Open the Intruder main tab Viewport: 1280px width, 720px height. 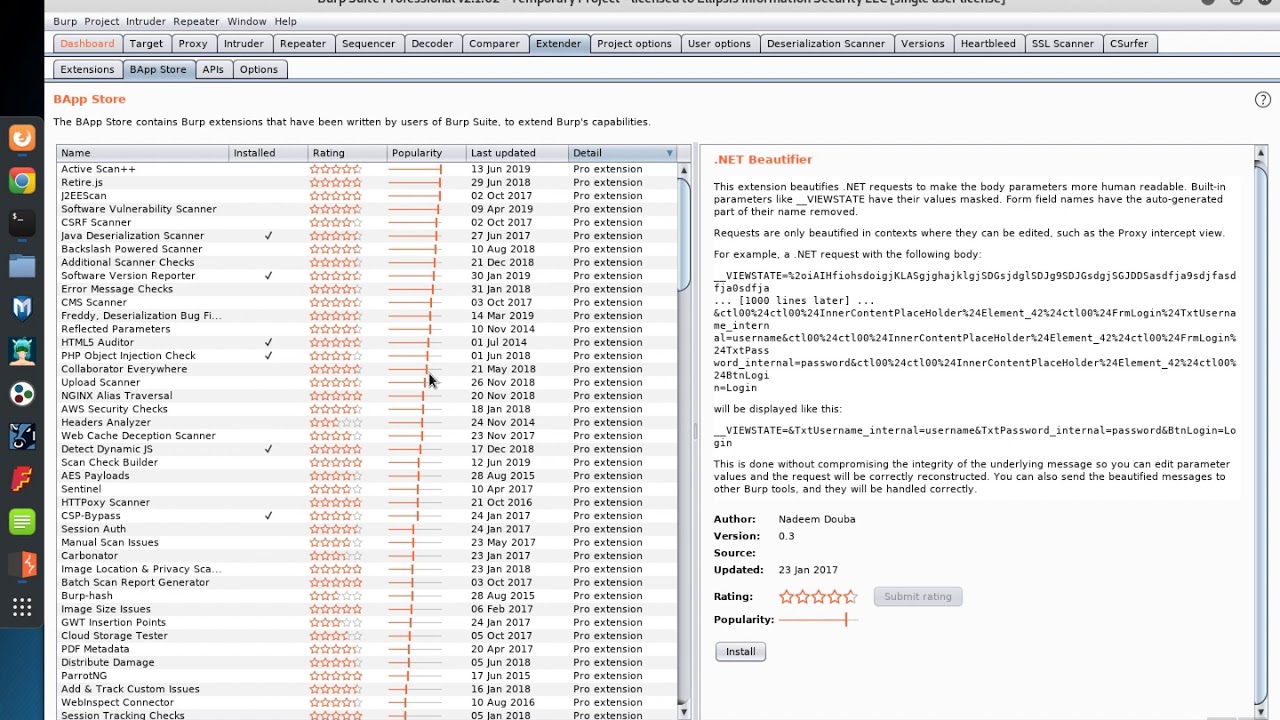click(x=244, y=44)
